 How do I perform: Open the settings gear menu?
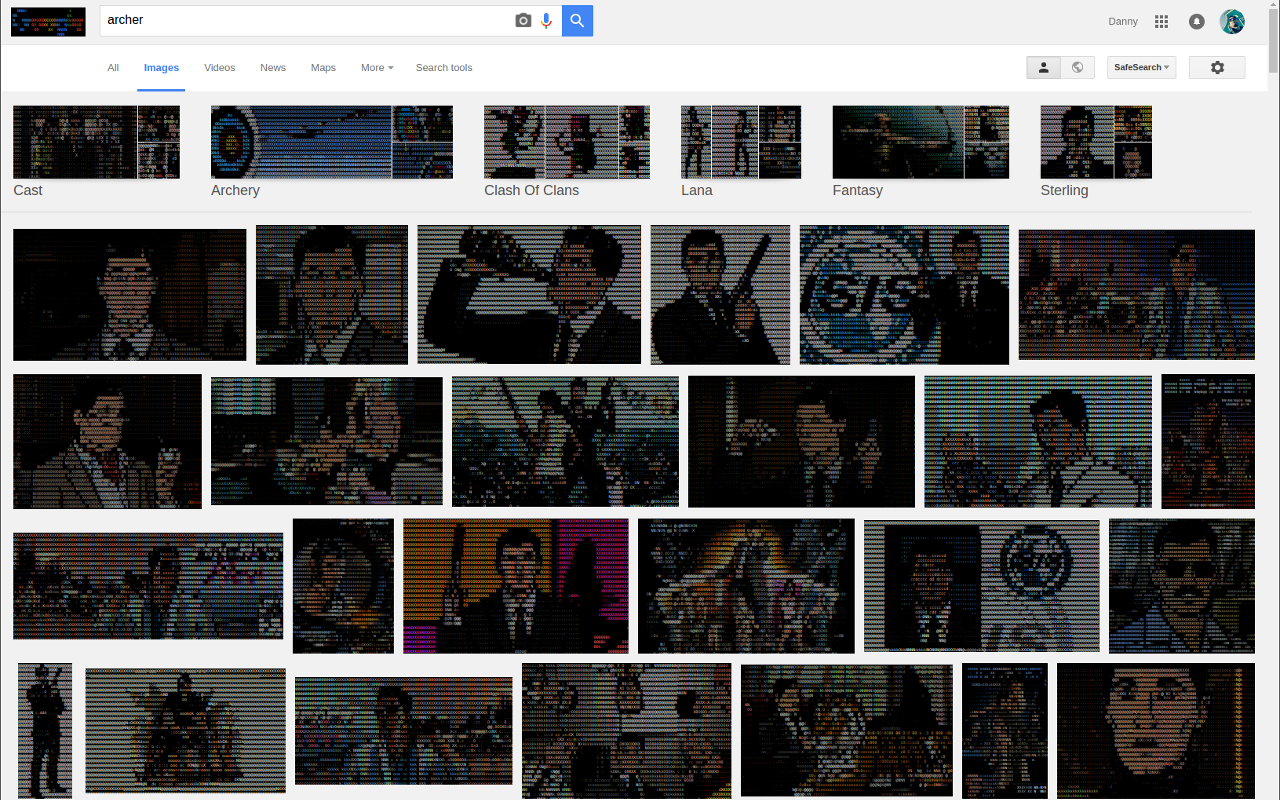point(1217,67)
